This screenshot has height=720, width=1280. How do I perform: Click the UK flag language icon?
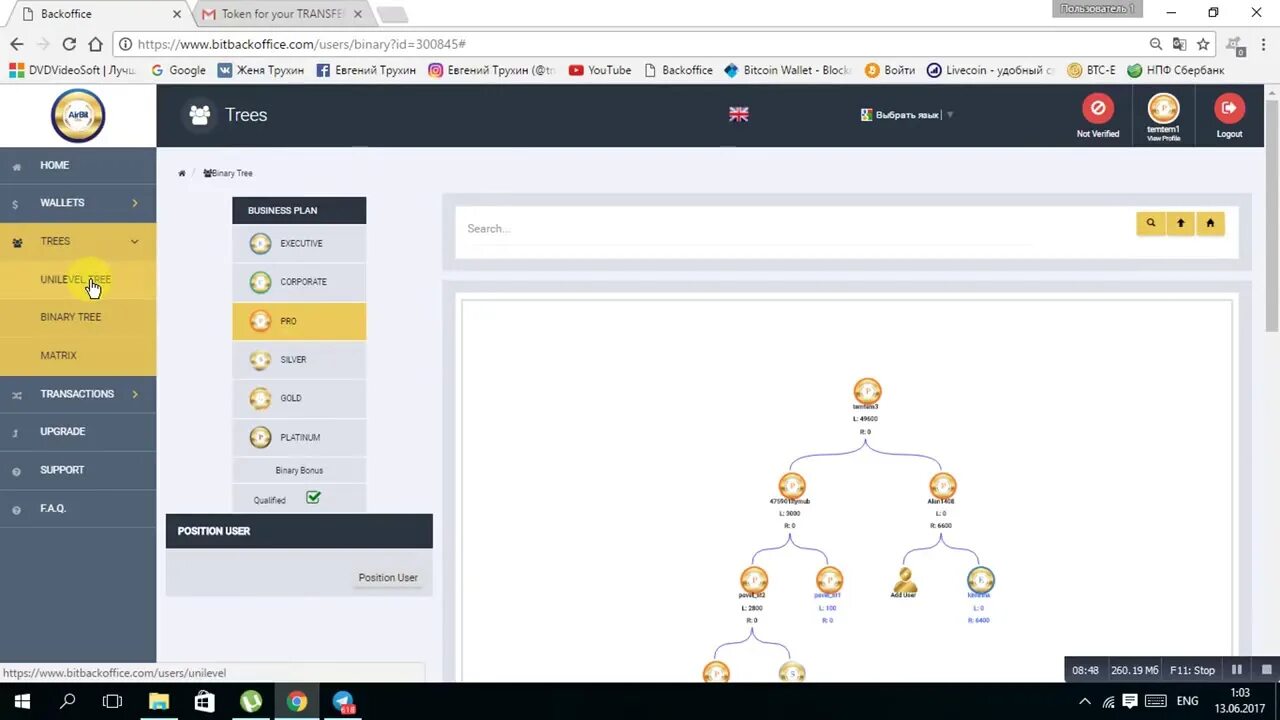(739, 114)
